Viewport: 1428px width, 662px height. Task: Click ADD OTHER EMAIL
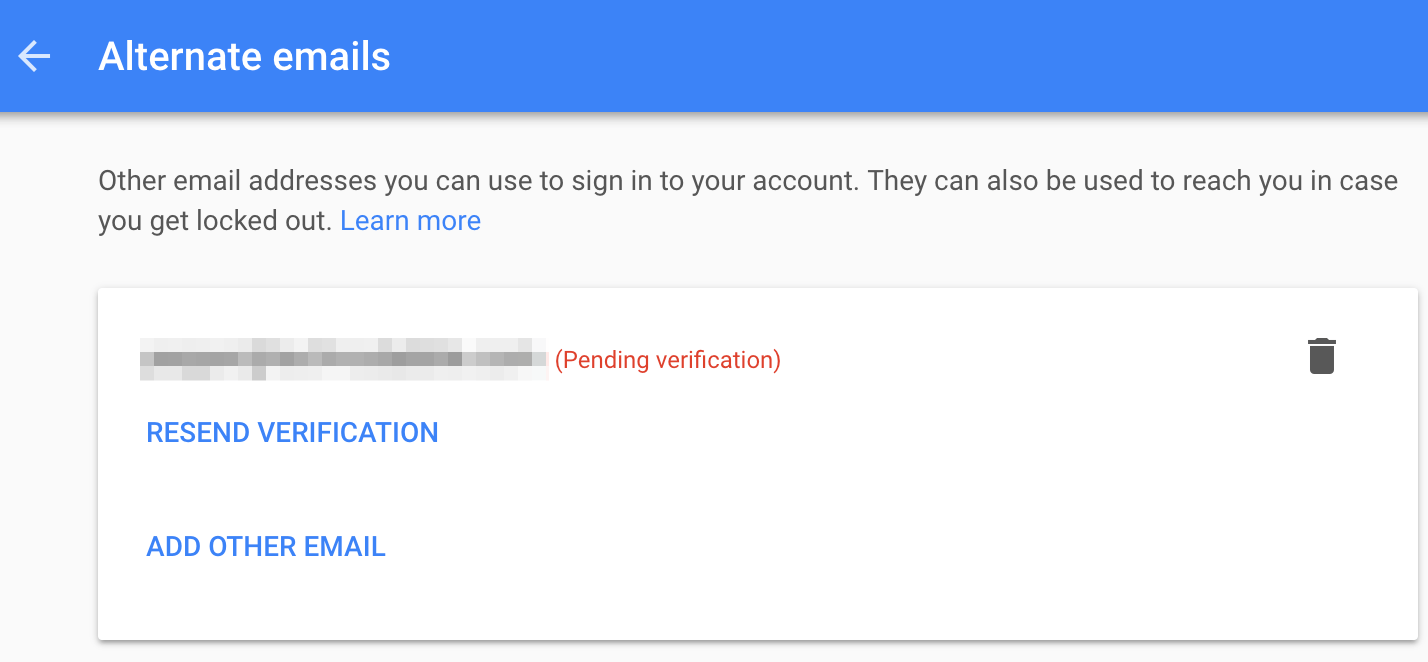click(x=266, y=547)
